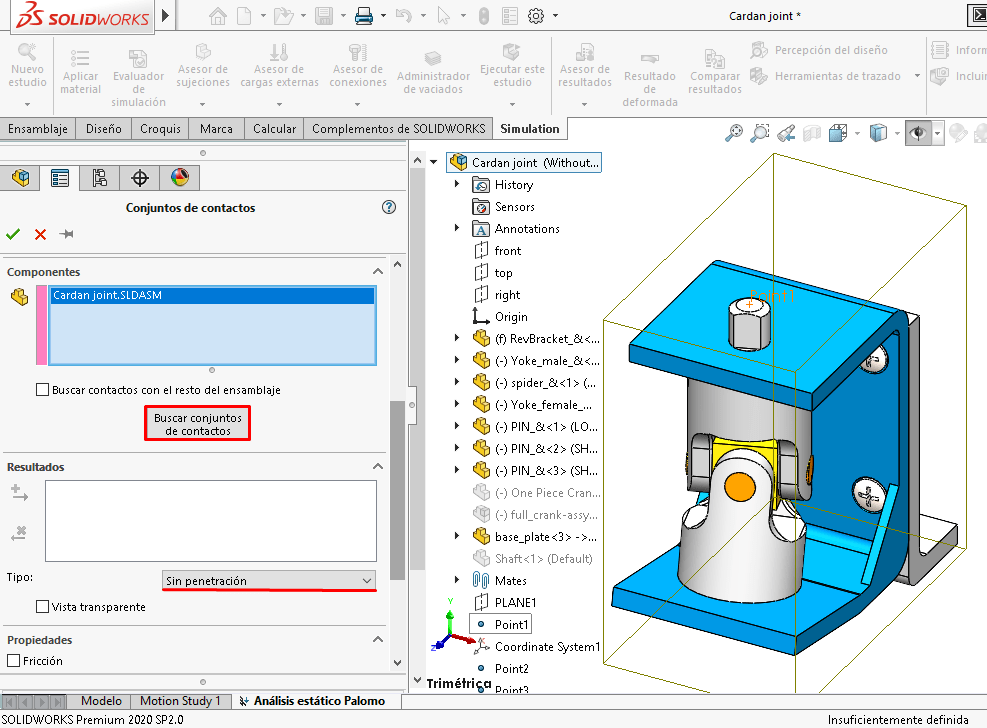Expand the Mates folder node

point(457,580)
